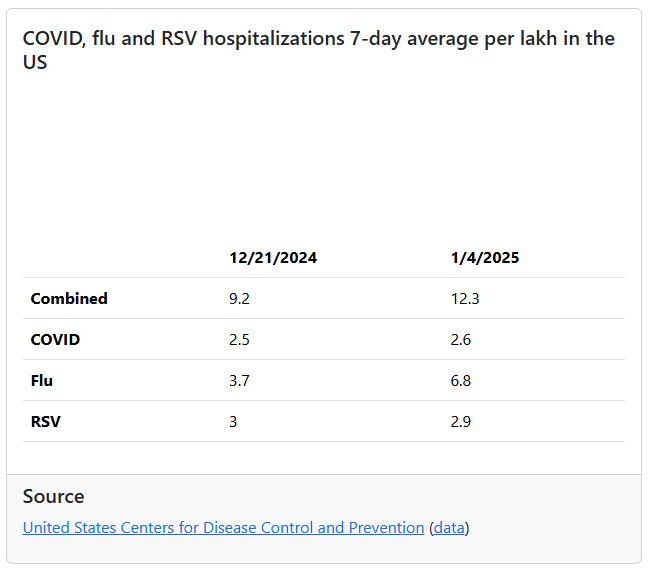Click the Flu value 3.7 cell
This screenshot has width=653, height=571.
240,381
